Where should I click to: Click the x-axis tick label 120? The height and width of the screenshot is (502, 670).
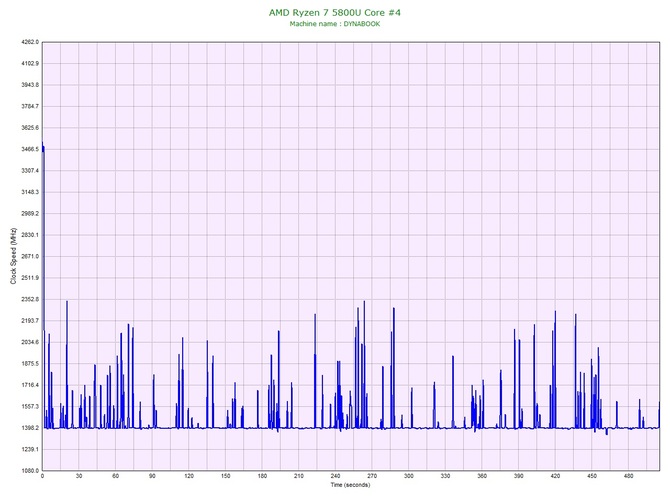pos(189,476)
